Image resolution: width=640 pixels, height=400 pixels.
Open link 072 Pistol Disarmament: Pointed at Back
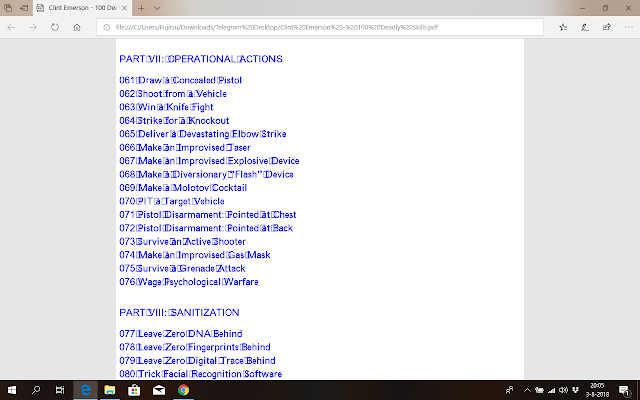(206, 228)
